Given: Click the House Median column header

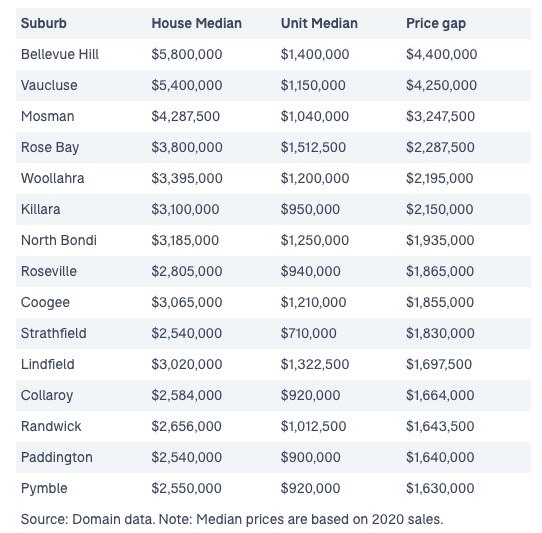Looking at the screenshot, I should pos(196,24).
